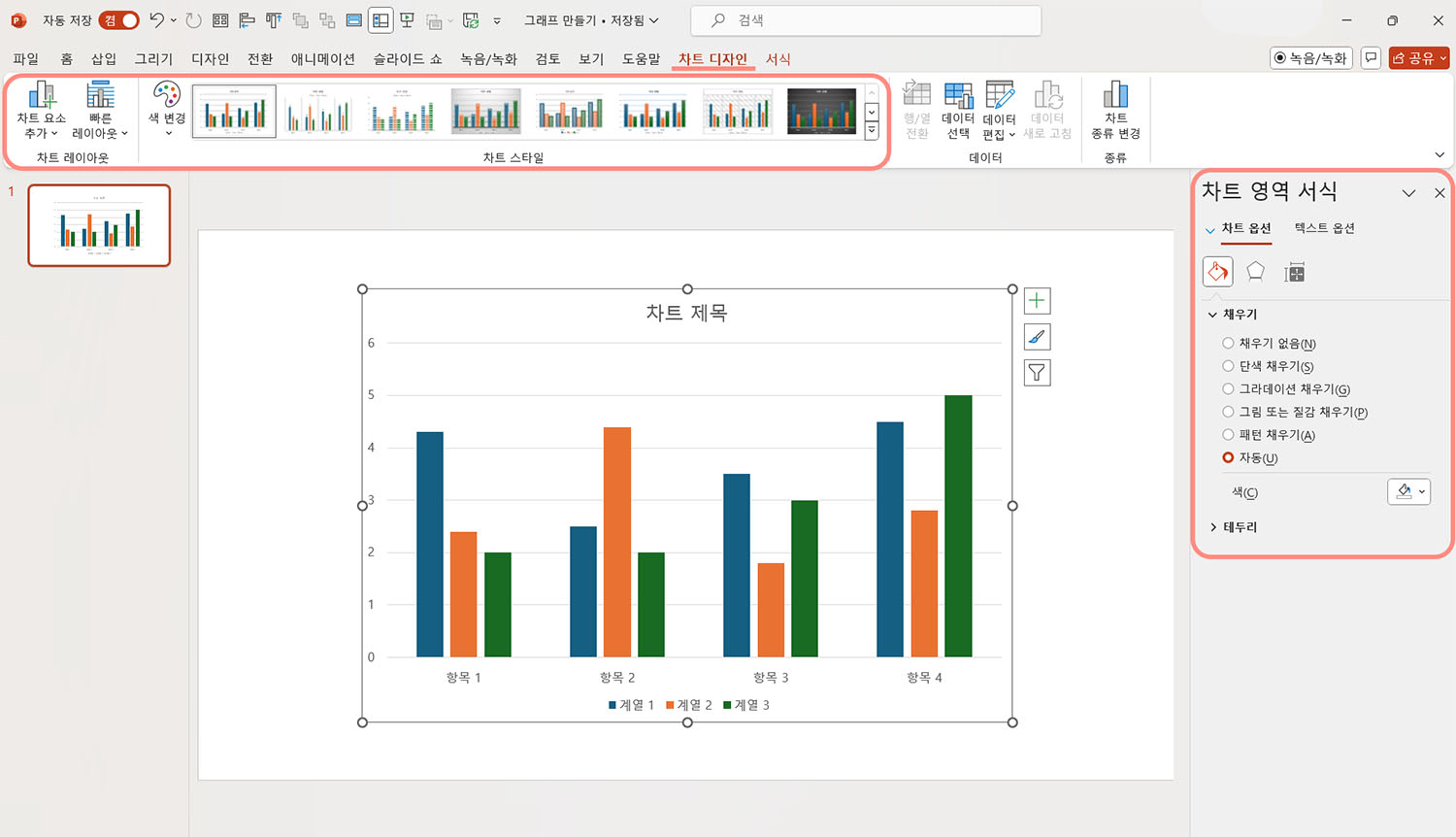Select 패턴 채우기 radio option
Image resolution: width=1456 pixels, height=837 pixels.
click(1228, 434)
